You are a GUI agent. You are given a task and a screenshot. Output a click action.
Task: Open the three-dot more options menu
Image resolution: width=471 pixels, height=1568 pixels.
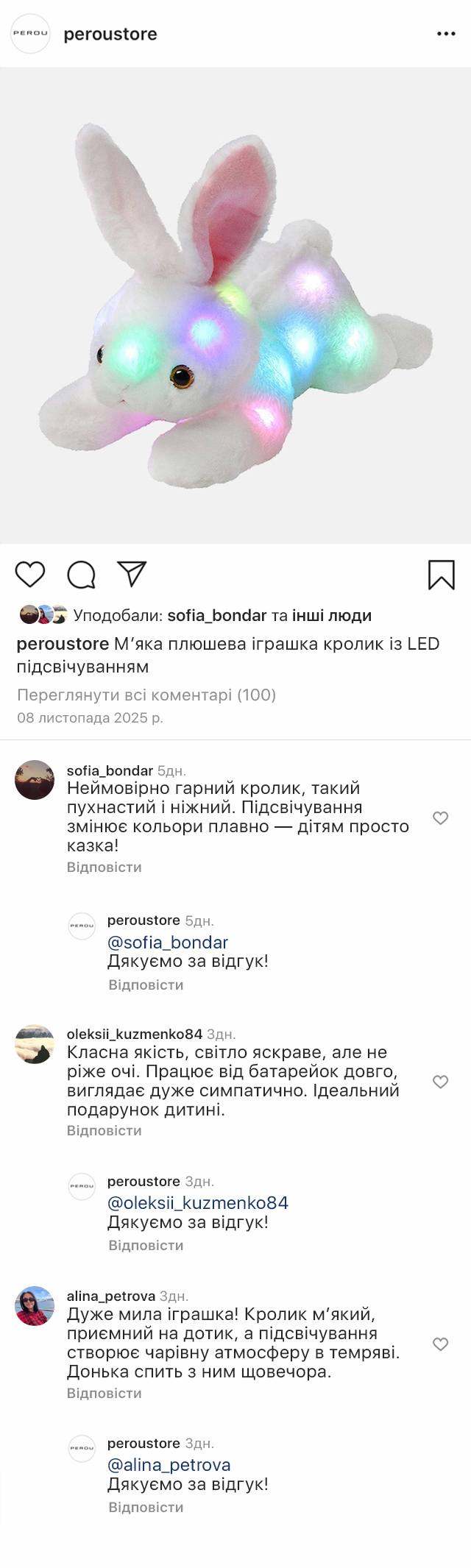tap(446, 34)
